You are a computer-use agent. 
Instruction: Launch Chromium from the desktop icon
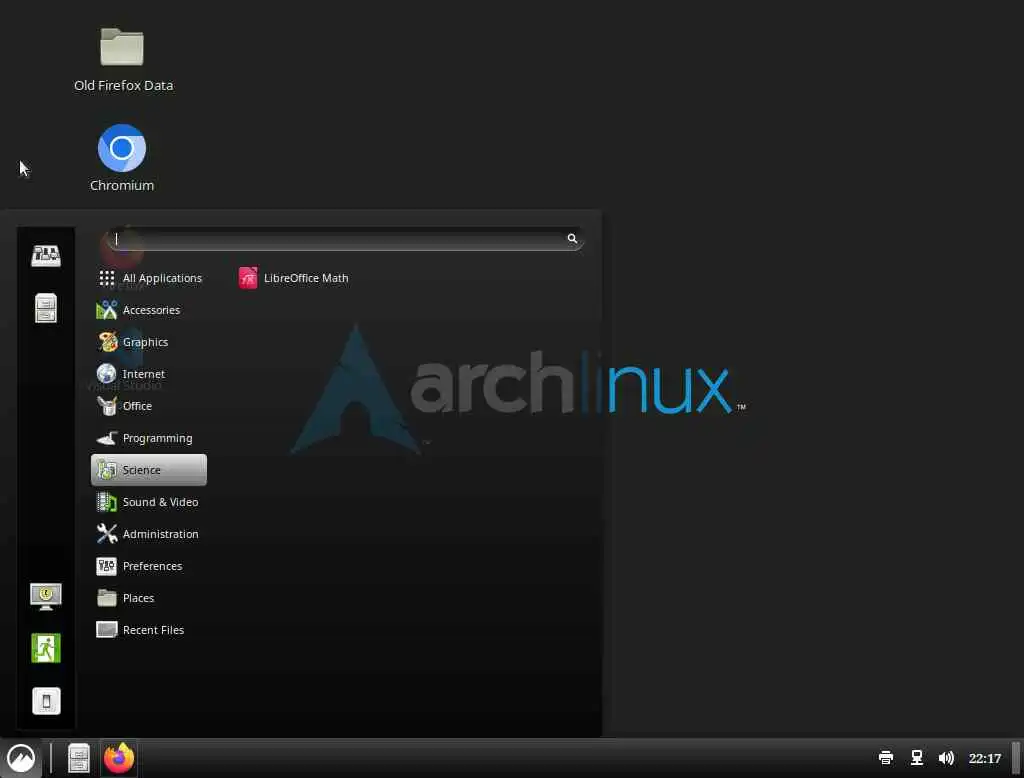pyautogui.click(x=121, y=158)
